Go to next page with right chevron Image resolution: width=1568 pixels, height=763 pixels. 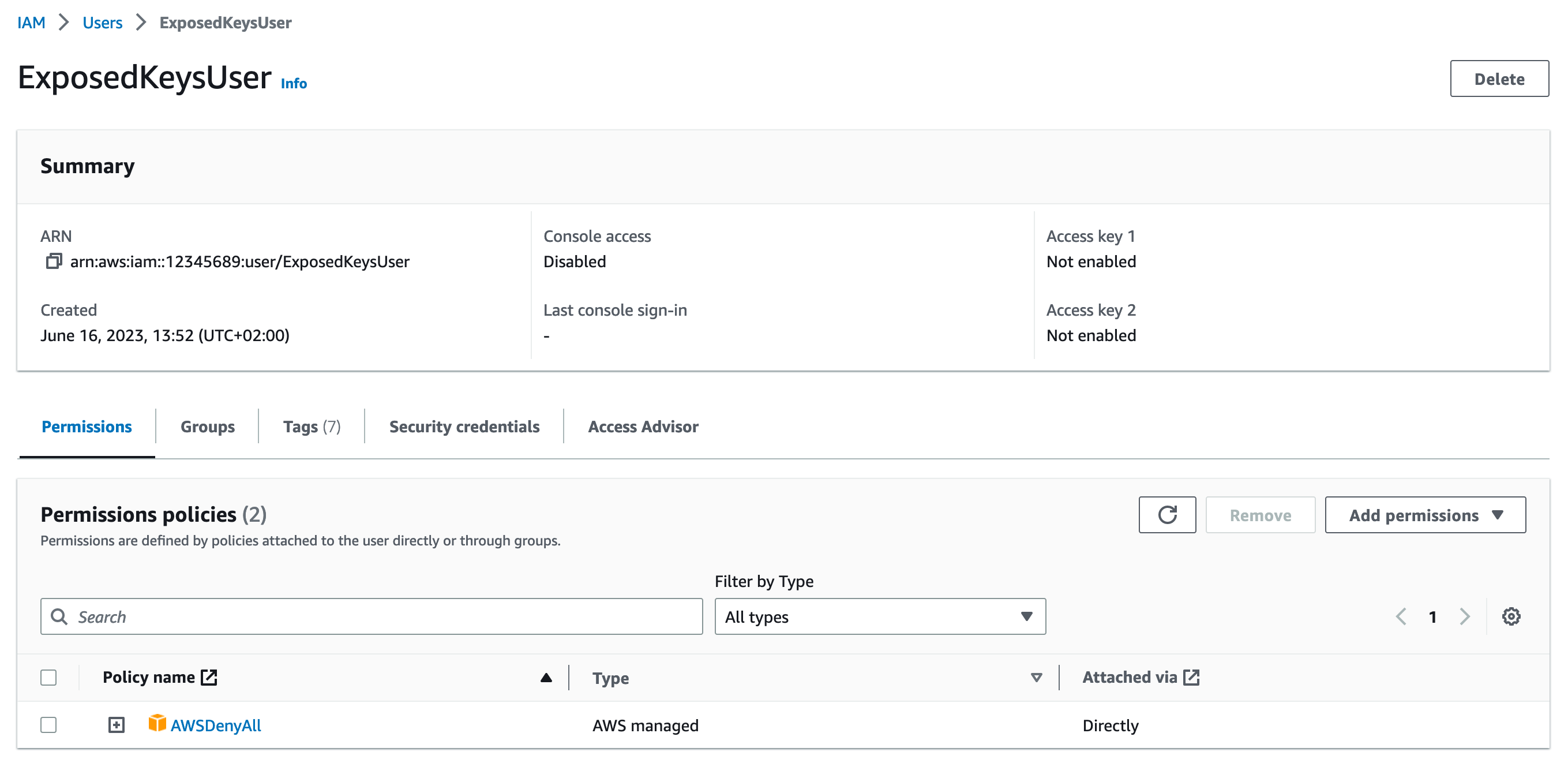(x=1465, y=616)
